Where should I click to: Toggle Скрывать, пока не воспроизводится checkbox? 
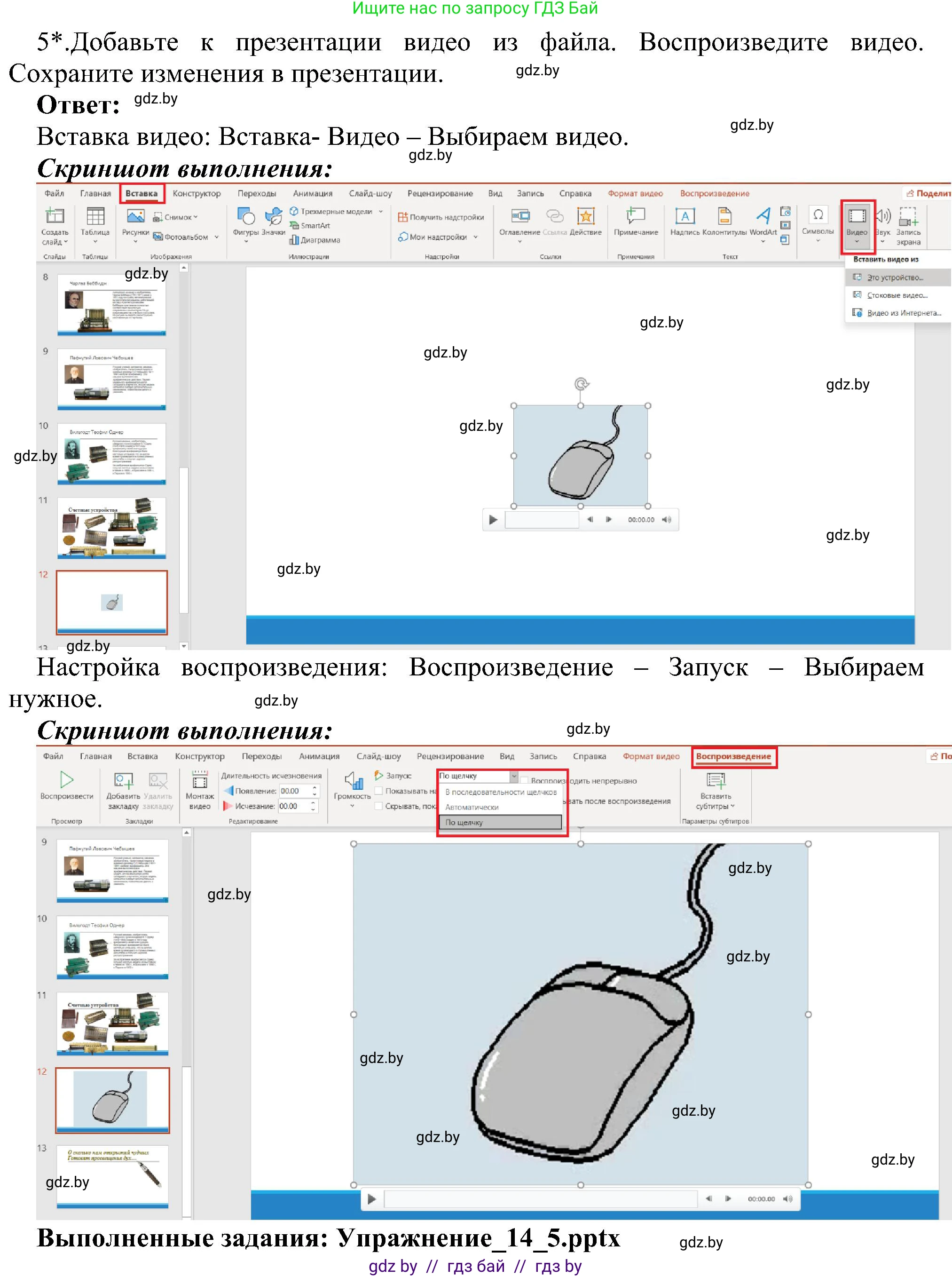pyautogui.click(x=378, y=806)
